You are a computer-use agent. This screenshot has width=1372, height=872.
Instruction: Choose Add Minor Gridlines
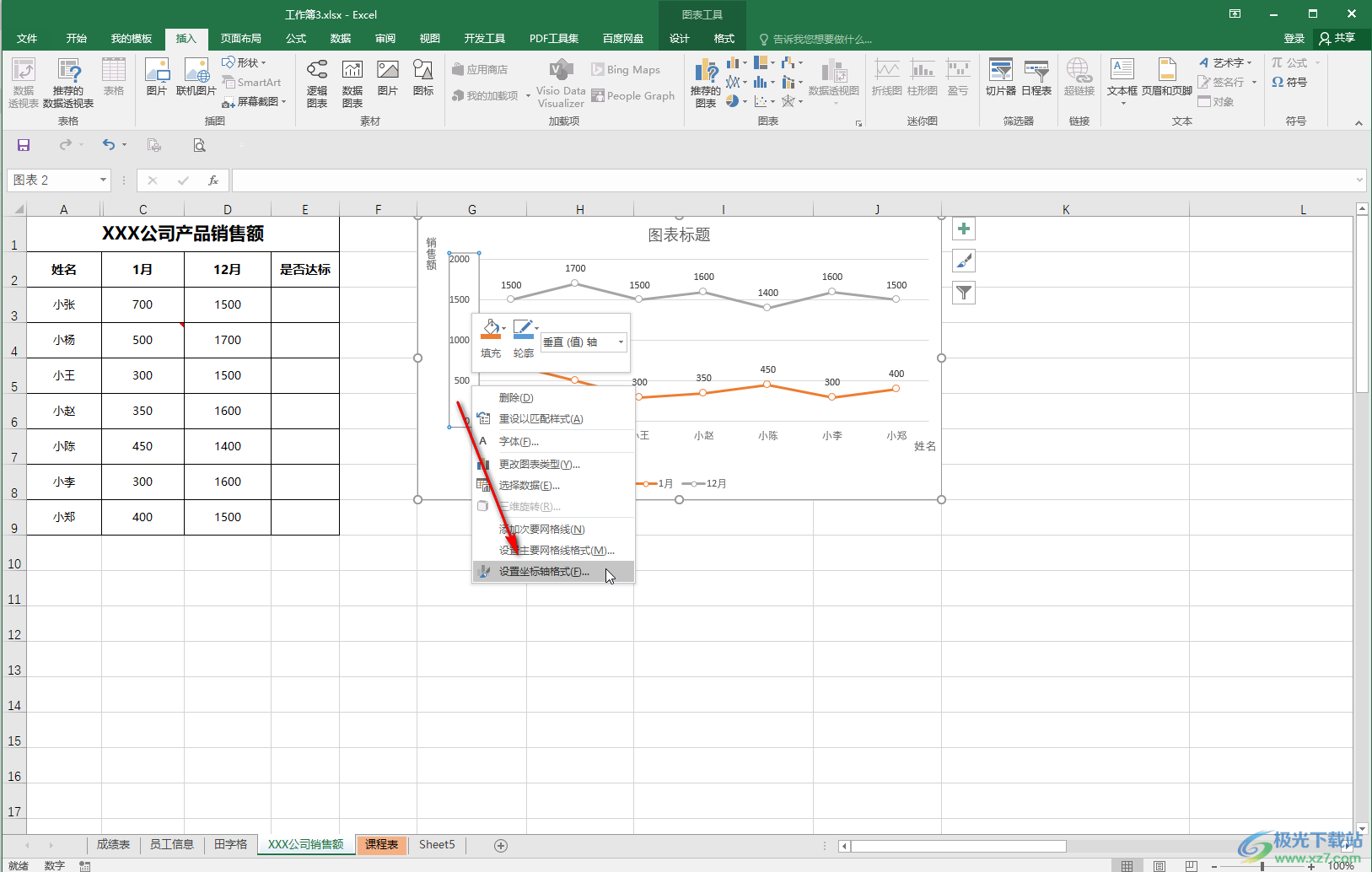pos(553,529)
